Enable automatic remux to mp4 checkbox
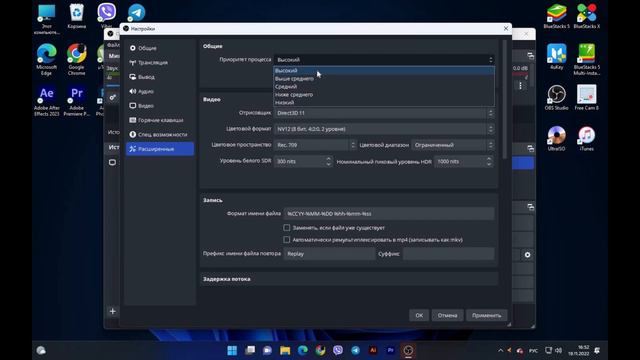Viewport: 640px width, 360px height. click(287, 240)
